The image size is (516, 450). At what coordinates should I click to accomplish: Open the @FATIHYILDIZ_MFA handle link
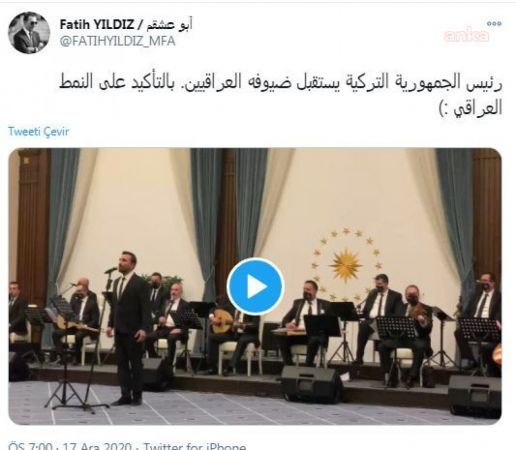tap(117, 41)
